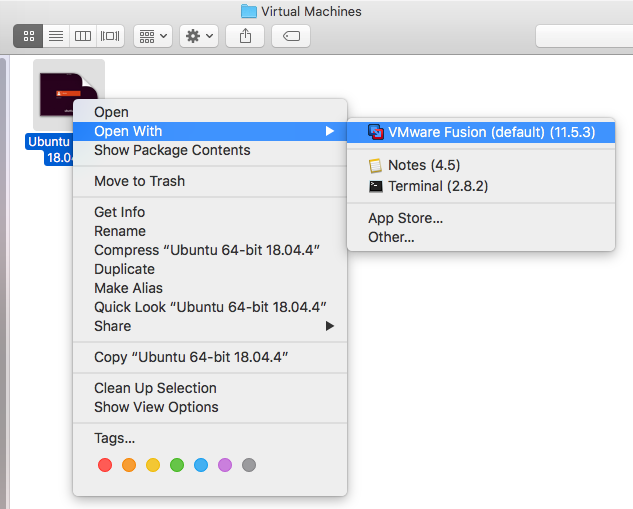633x509 pixels.
Task: Apply the green tag color
Action: (177, 465)
